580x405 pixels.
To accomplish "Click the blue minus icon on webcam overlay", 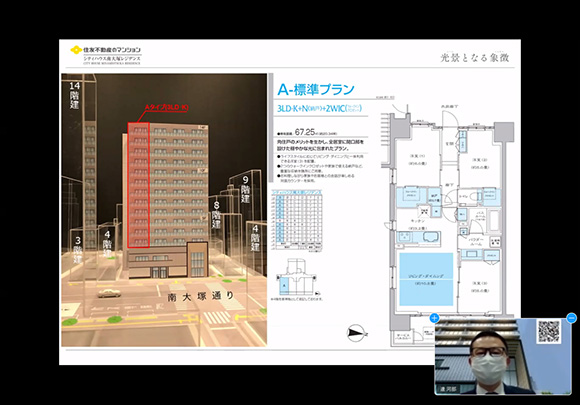I will tap(571, 318).
